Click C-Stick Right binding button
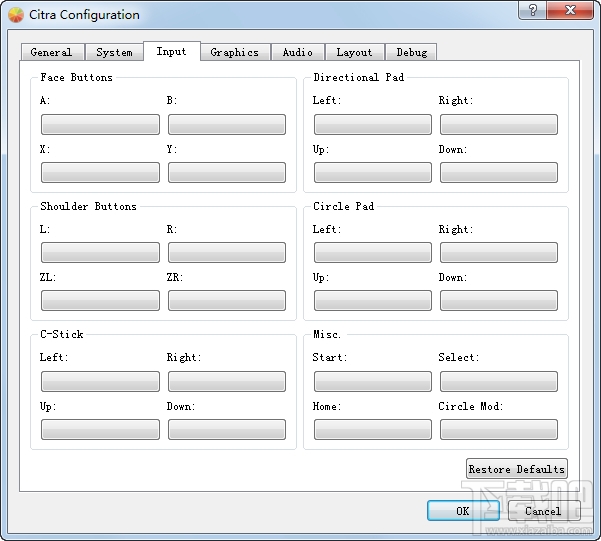 click(227, 381)
